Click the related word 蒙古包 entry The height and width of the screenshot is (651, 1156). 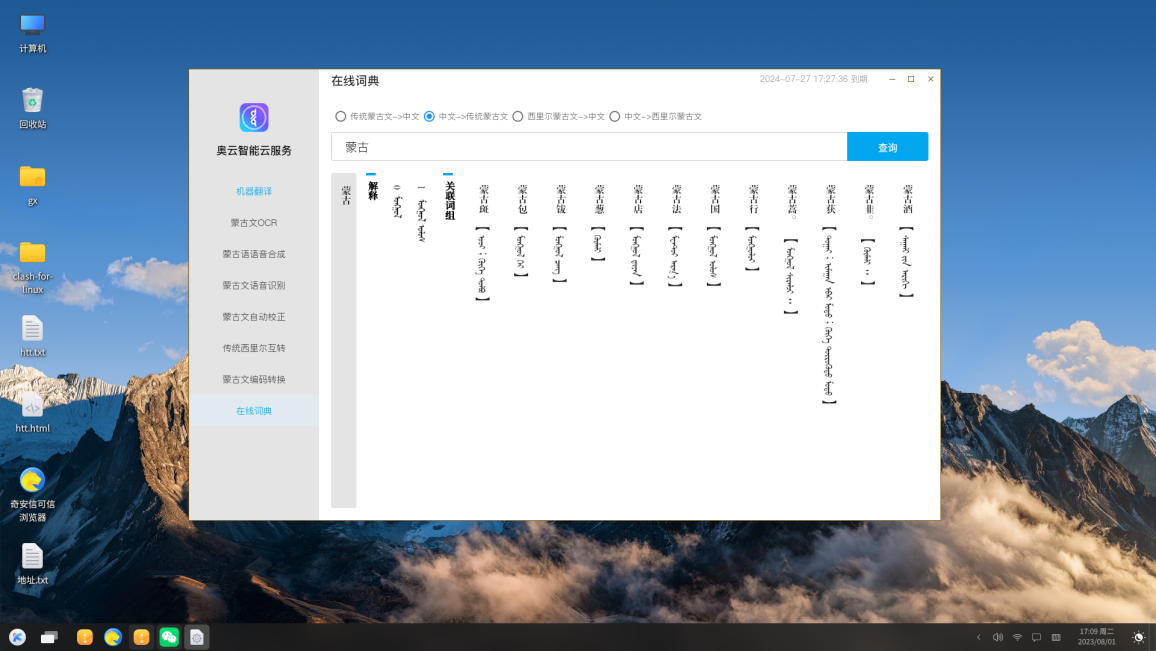pyautogui.click(x=522, y=200)
